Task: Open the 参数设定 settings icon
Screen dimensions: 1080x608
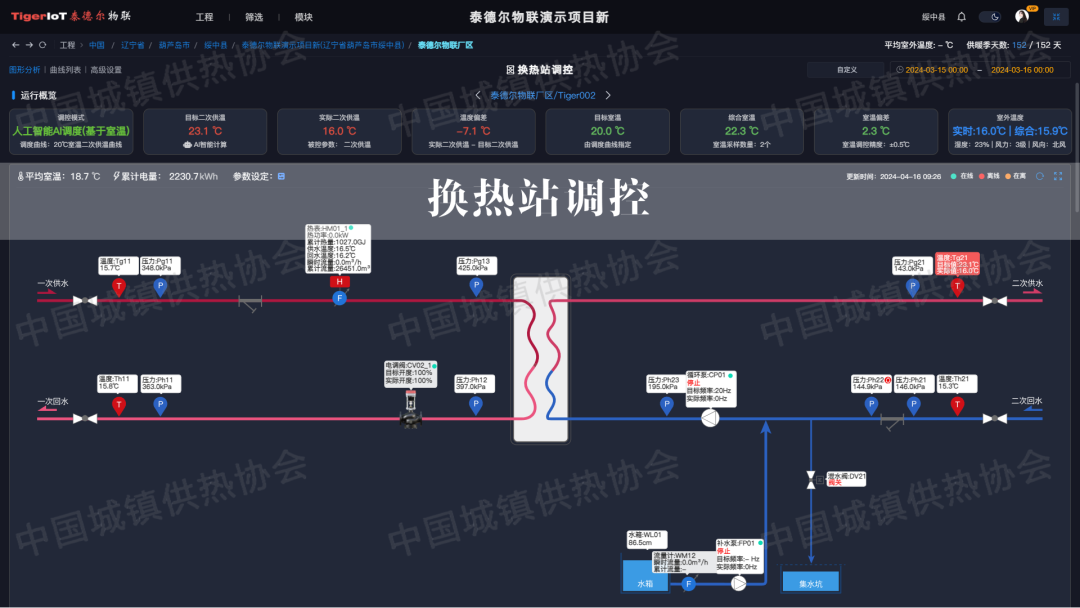Action: 281,176
